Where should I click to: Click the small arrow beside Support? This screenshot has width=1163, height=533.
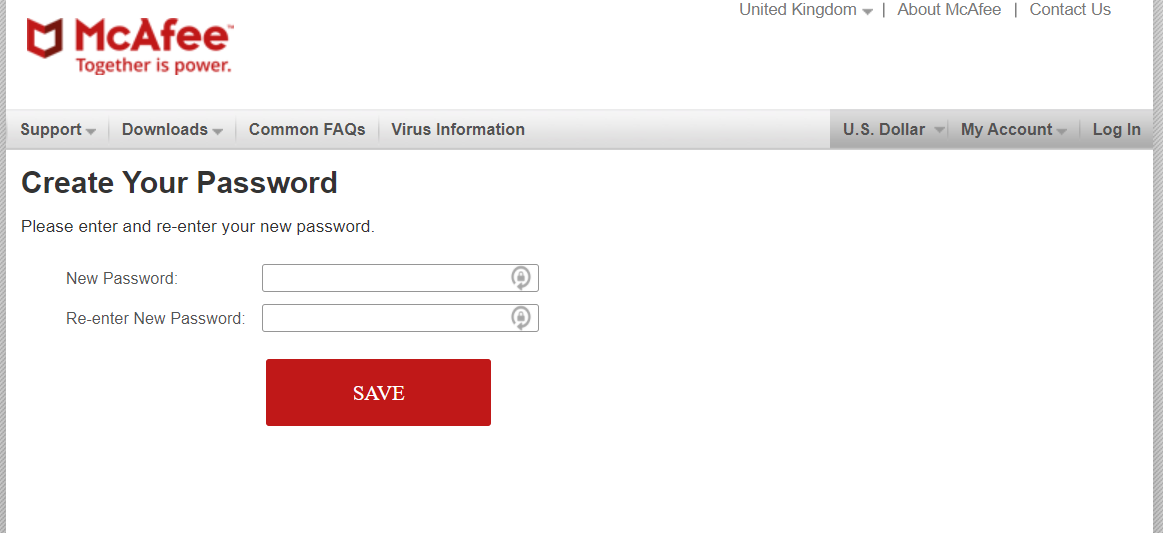point(90,131)
